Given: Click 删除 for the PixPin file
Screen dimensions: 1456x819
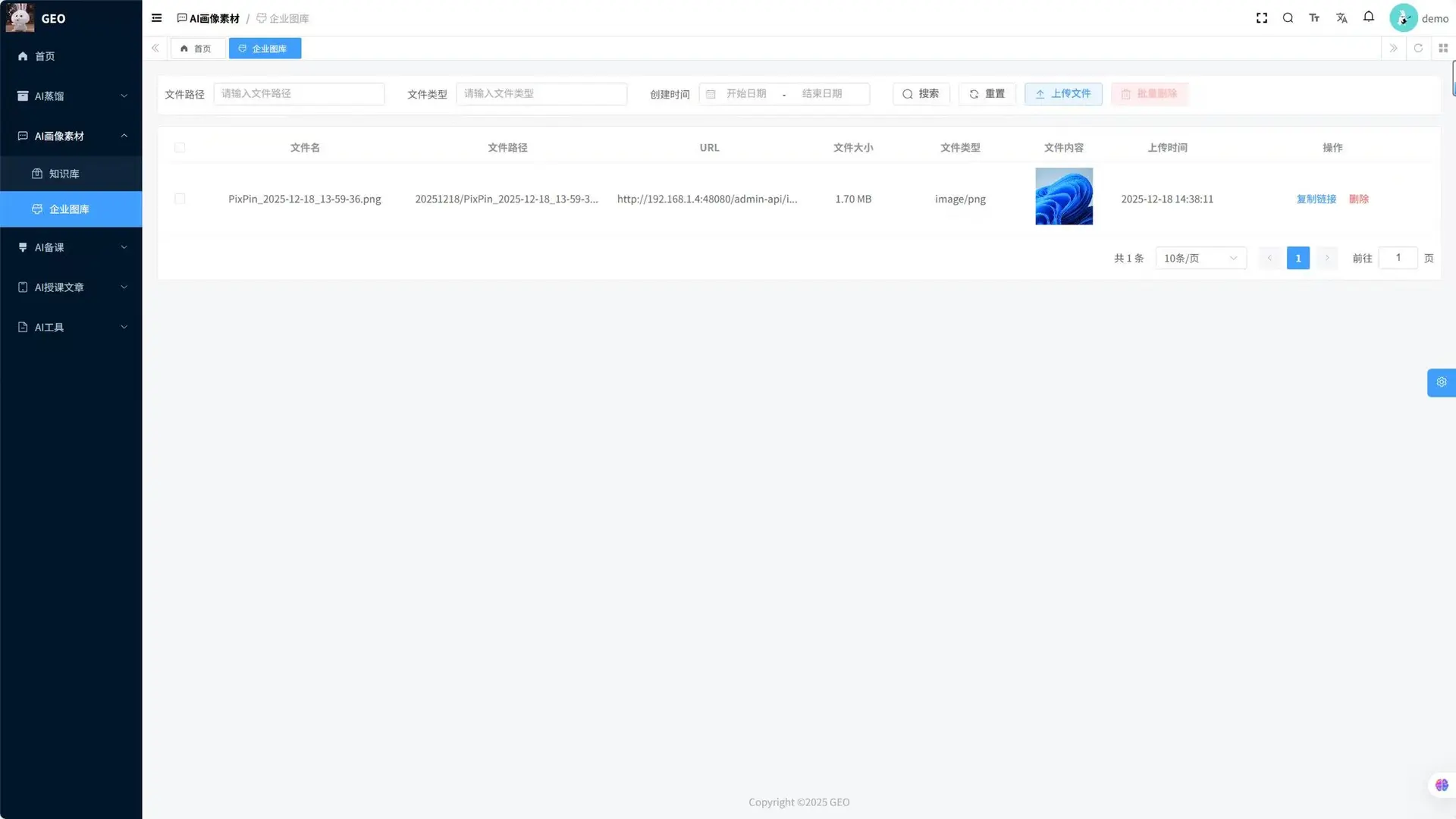Looking at the screenshot, I should pos(1358,199).
